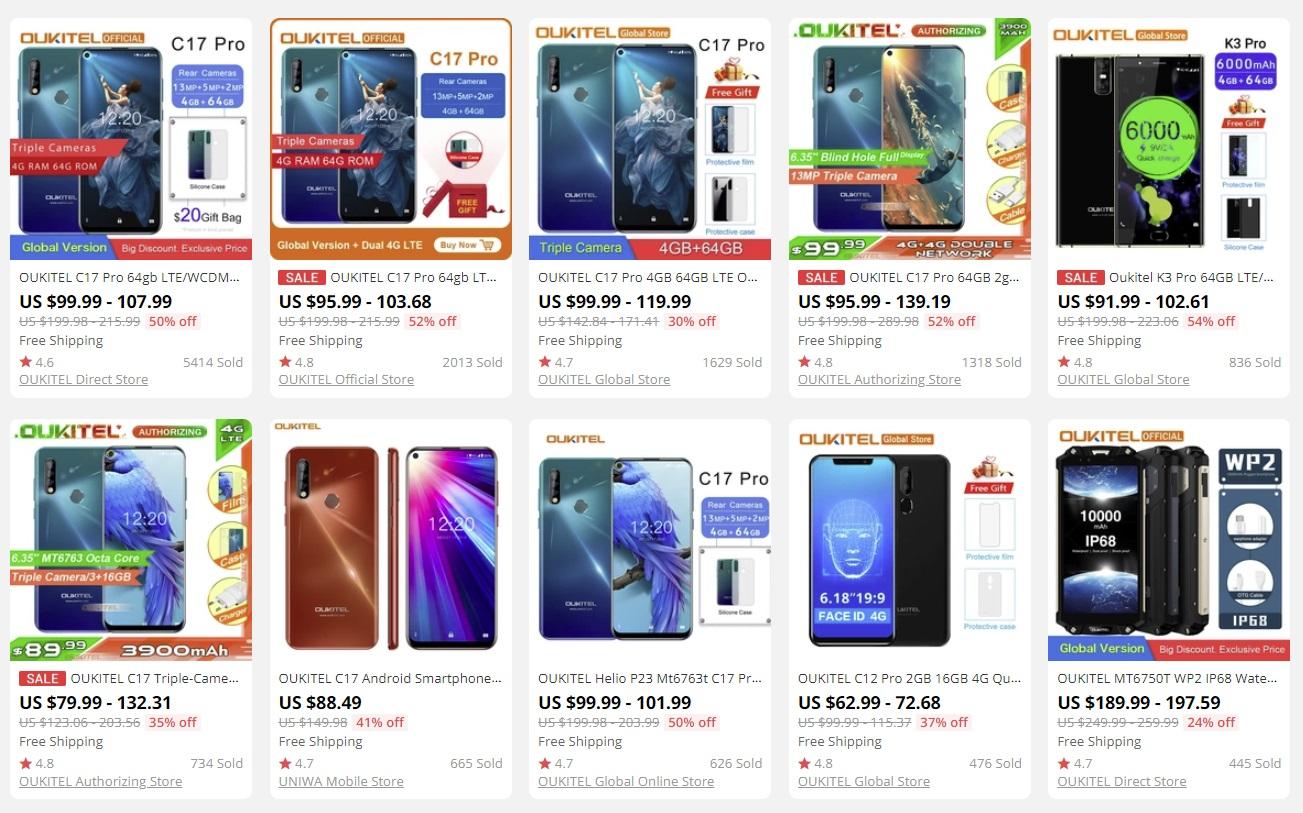Image resolution: width=1303 pixels, height=813 pixels.
Task: Open the C12 Pro Face ID product image
Action: point(909,540)
